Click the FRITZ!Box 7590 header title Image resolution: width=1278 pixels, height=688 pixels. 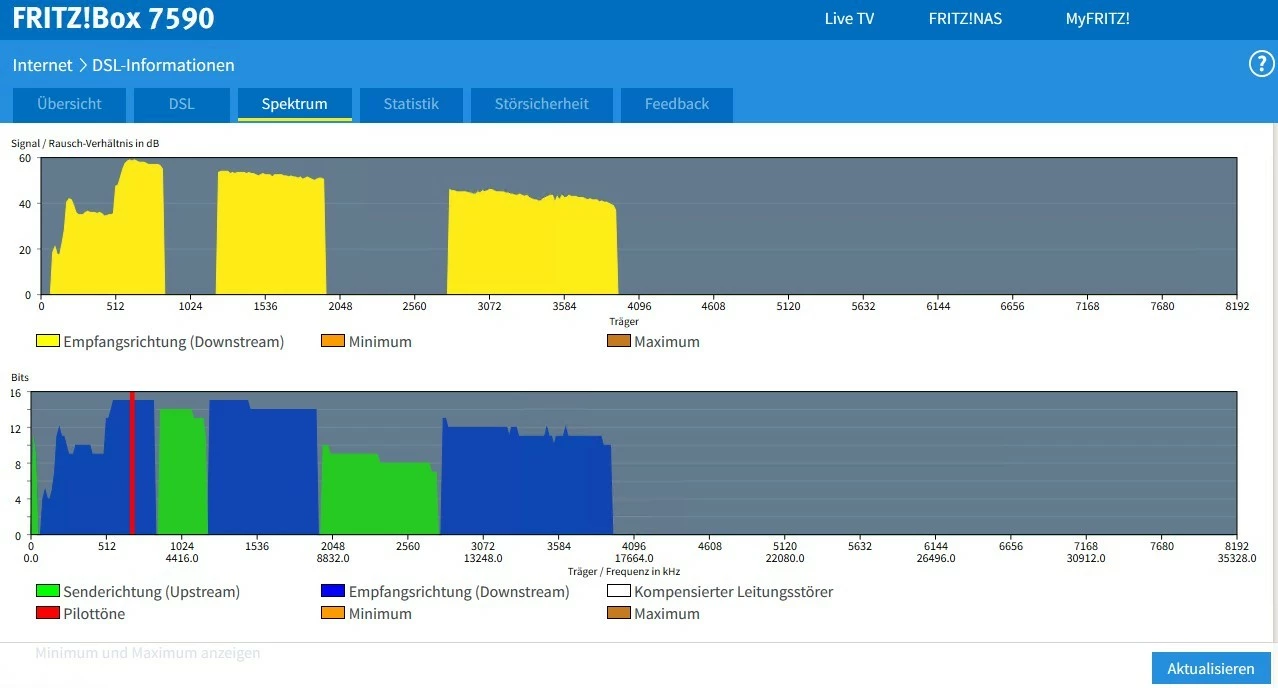click(x=113, y=19)
